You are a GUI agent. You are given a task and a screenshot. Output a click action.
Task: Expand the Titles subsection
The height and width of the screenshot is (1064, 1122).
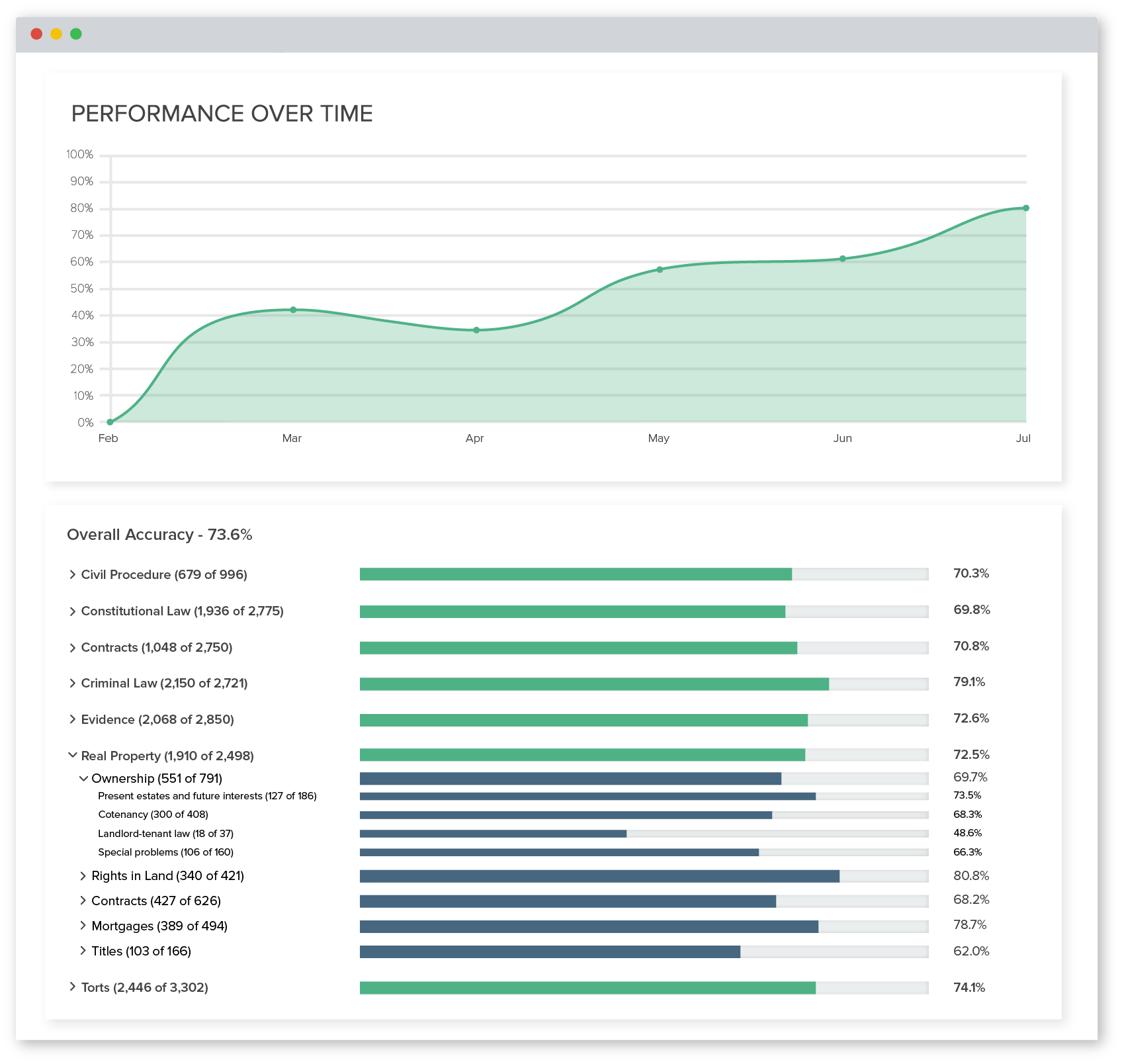(x=82, y=951)
